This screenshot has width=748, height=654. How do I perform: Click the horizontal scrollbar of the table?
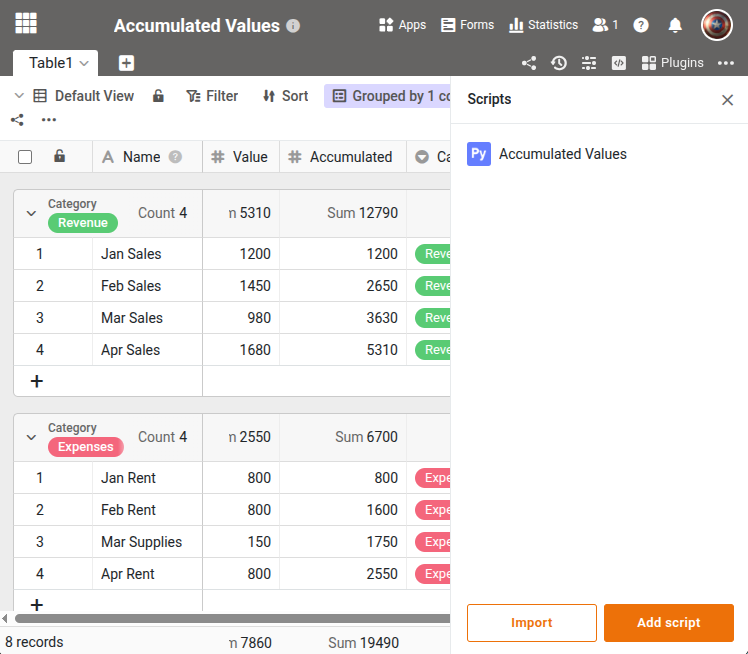pyautogui.click(x=232, y=619)
